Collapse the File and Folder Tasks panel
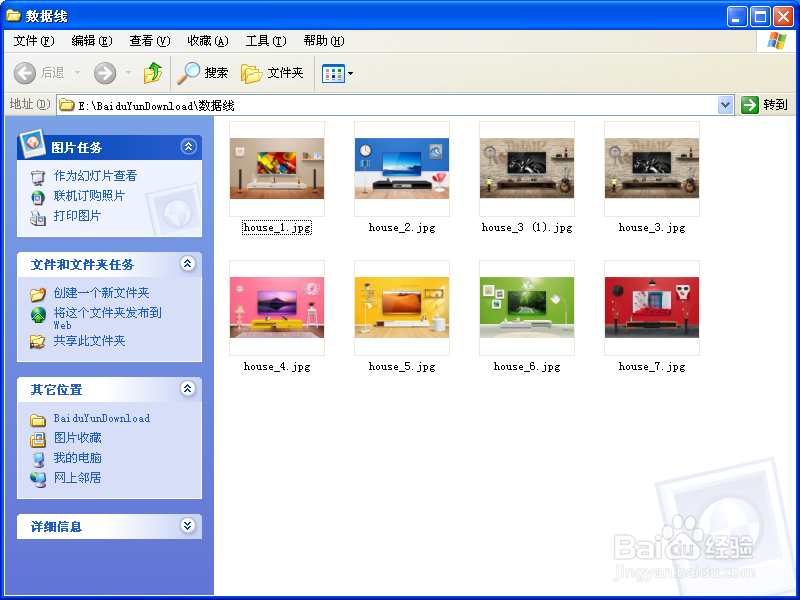 pyautogui.click(x=188, y=264)
